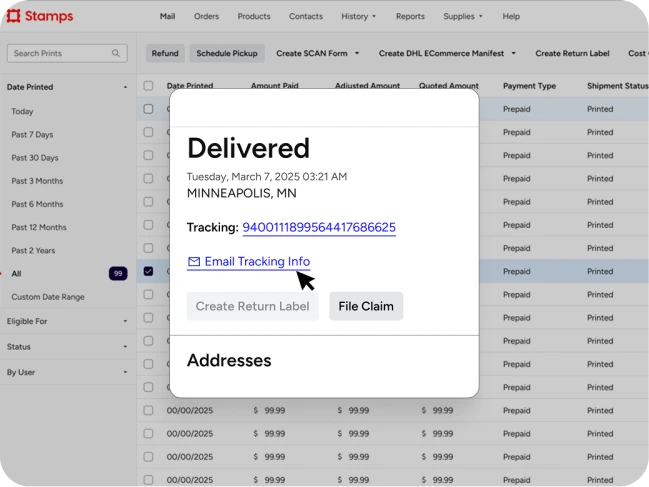The height and width of the screenshot is (487, 649).
Task: Click the Addresses heading in the popup
Action: [229, 360]
